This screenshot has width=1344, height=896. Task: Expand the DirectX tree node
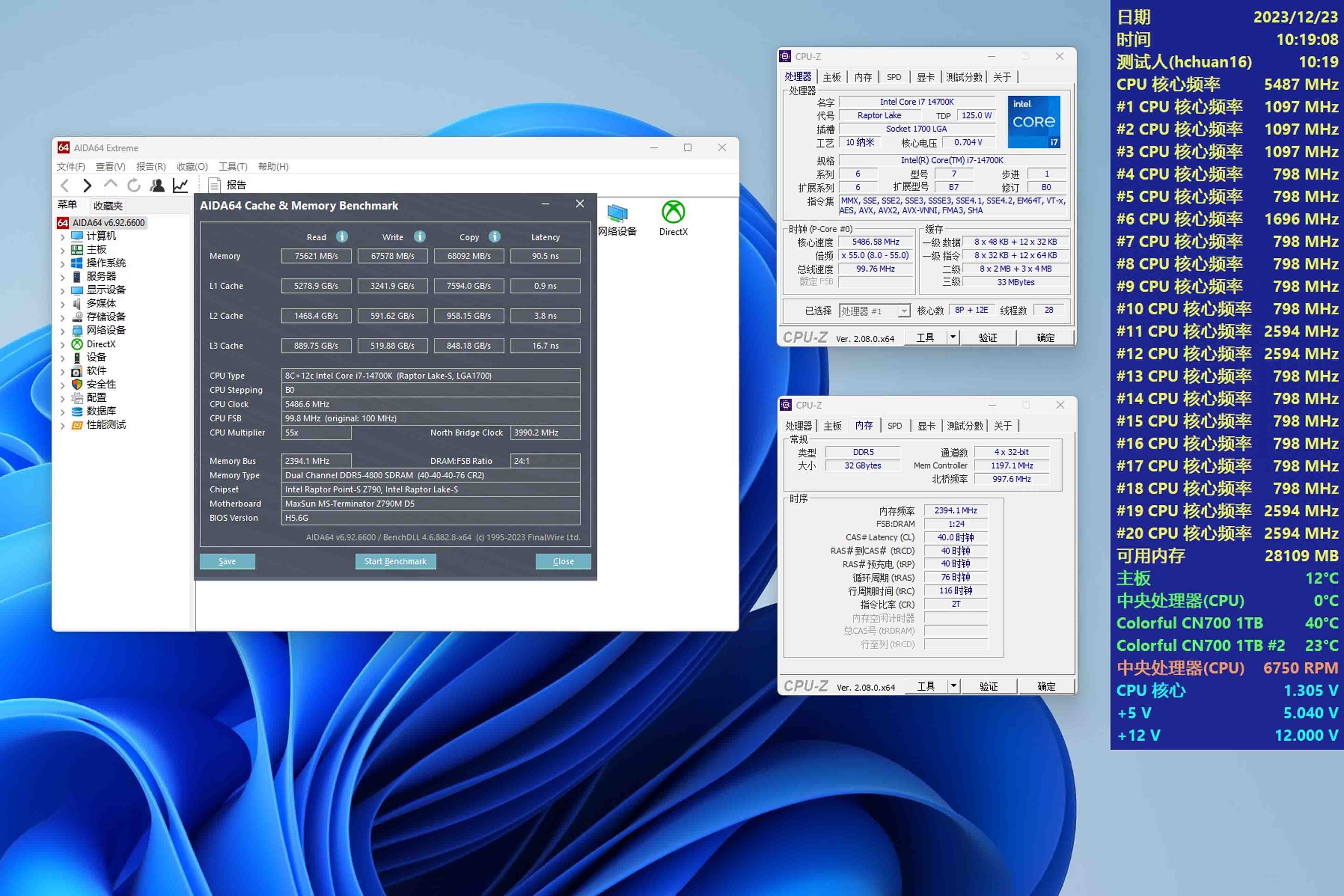coord(62,345)
